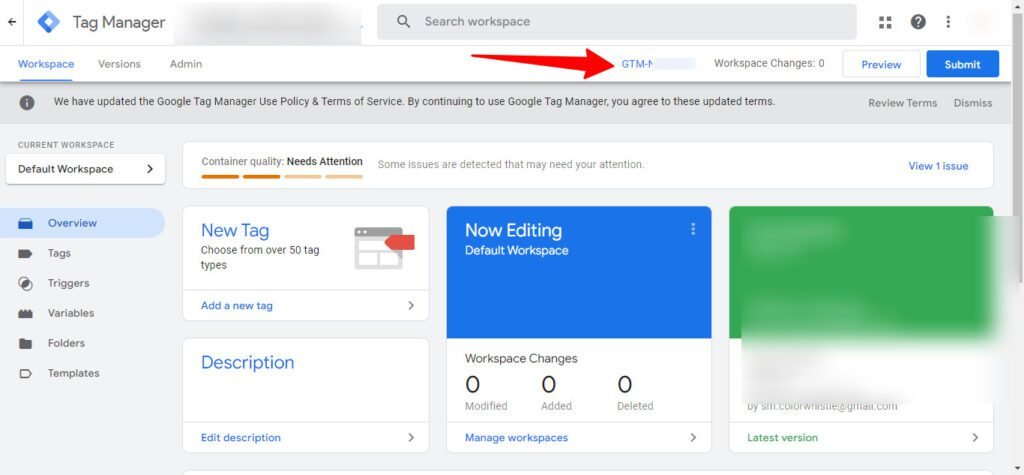Click the search magnifier icon

[x=404, y=22]
